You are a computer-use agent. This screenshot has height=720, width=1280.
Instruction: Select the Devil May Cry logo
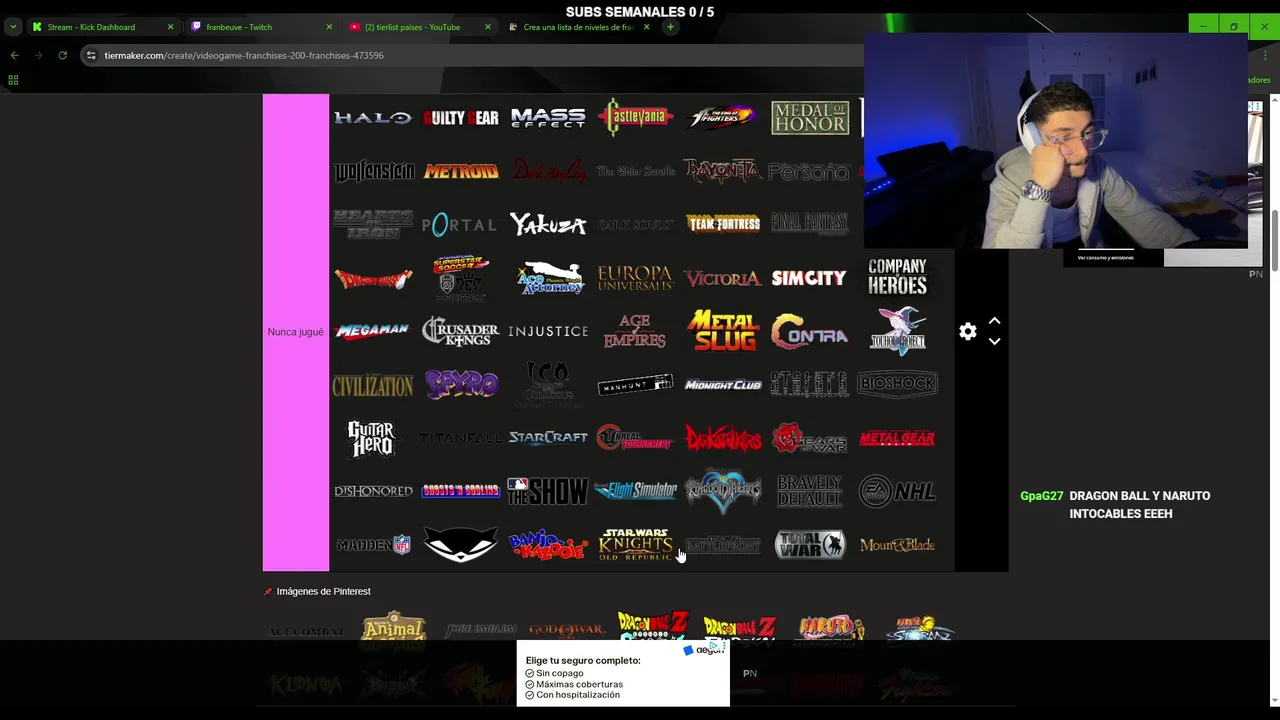[x=548, y=171]
